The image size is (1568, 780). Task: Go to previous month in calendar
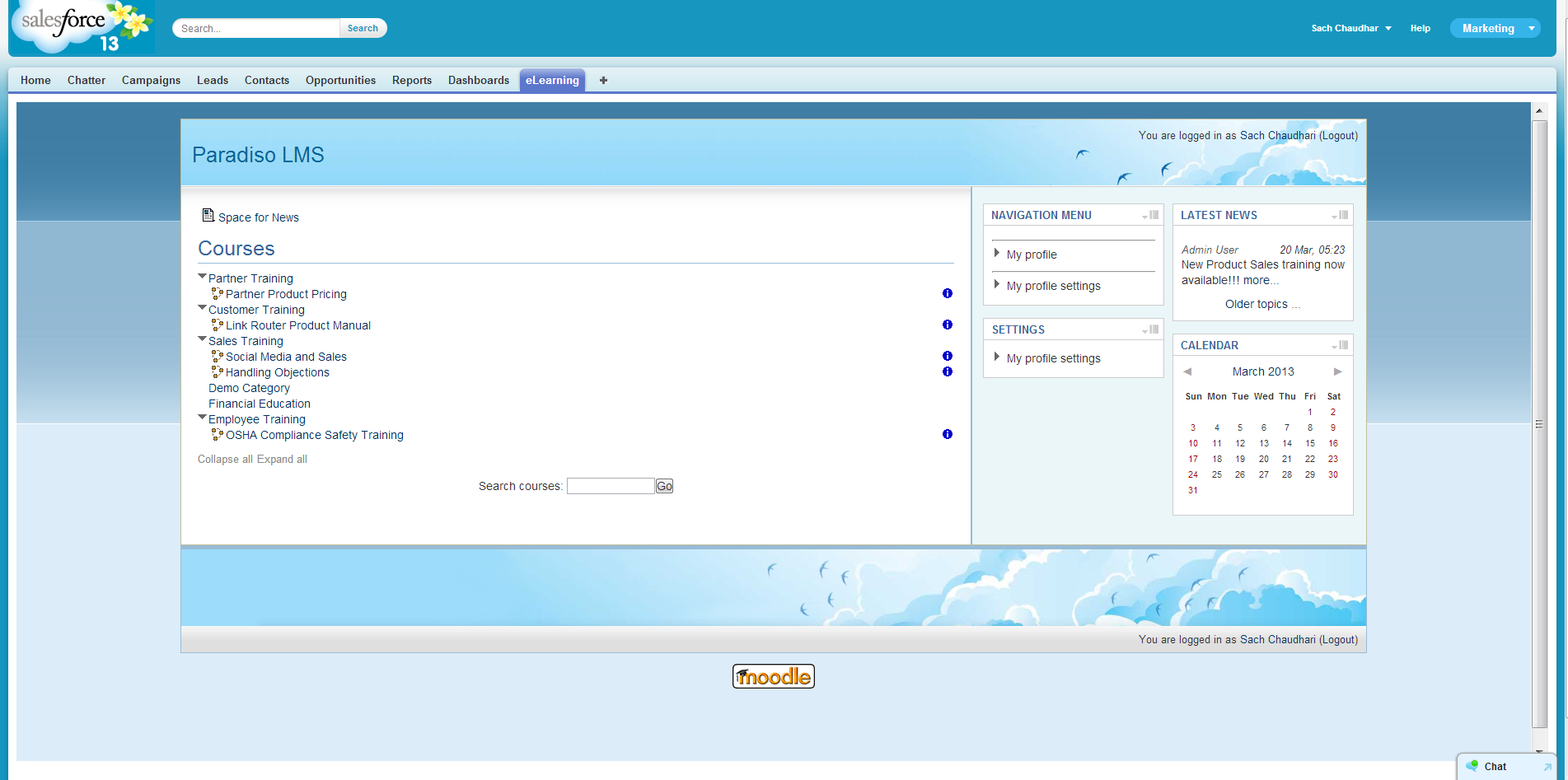pyautogui.click(x=1187, y=371)
